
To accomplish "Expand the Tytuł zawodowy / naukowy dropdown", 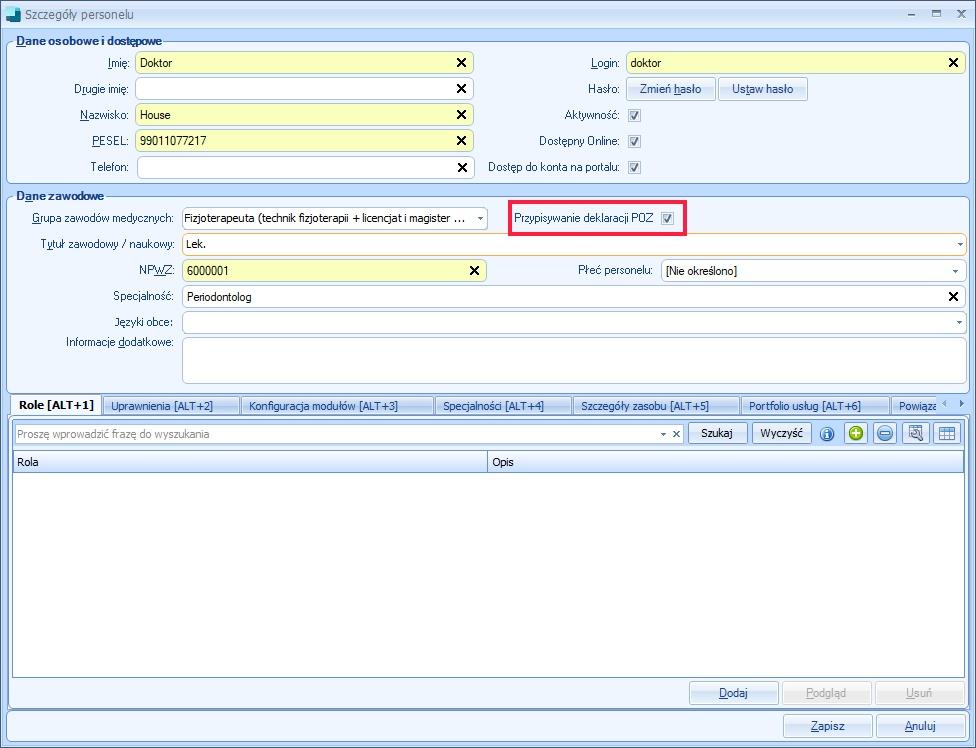I will coord(960,245).
